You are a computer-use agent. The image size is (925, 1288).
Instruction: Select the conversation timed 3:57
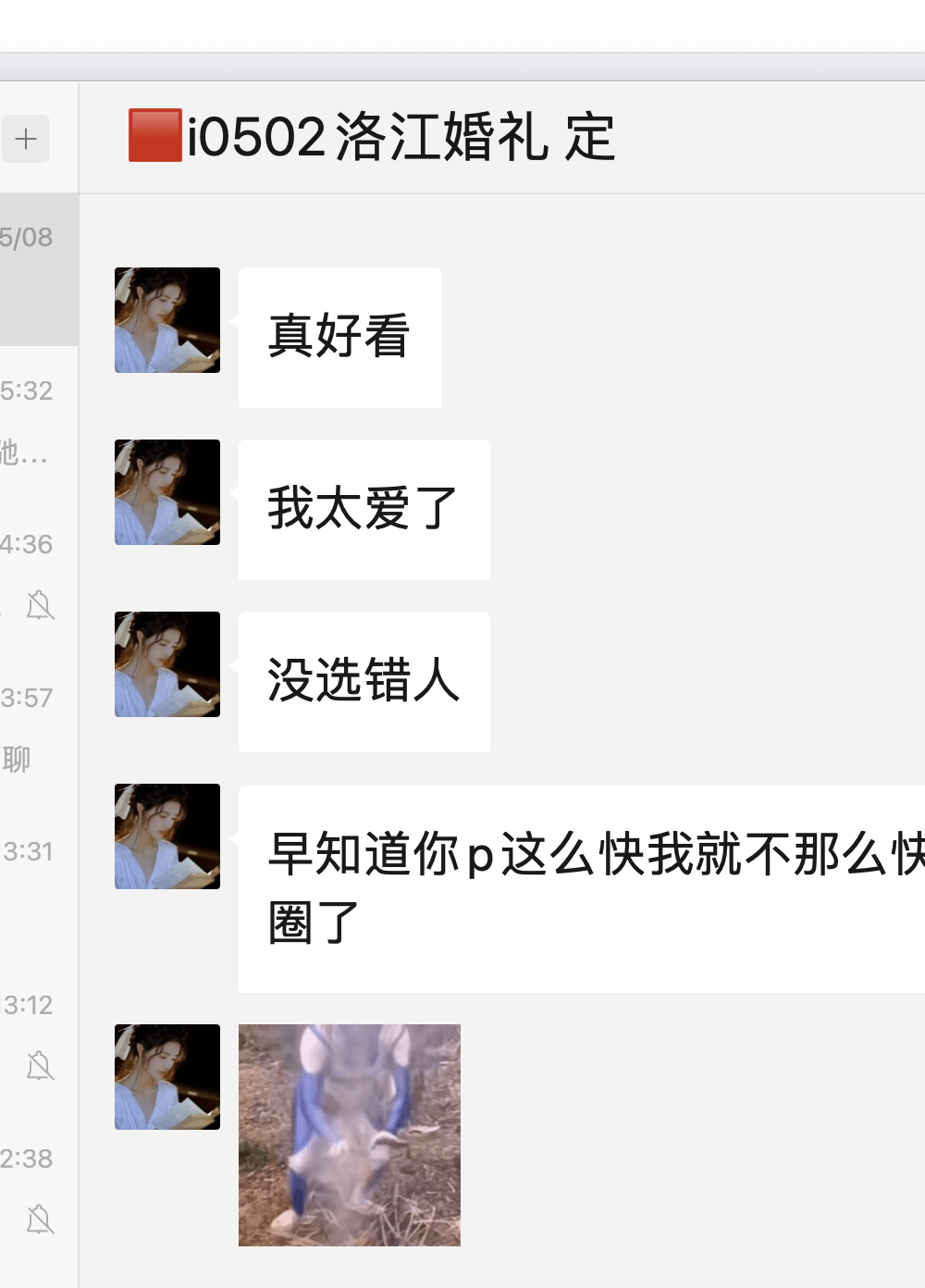tap(39, 730)
